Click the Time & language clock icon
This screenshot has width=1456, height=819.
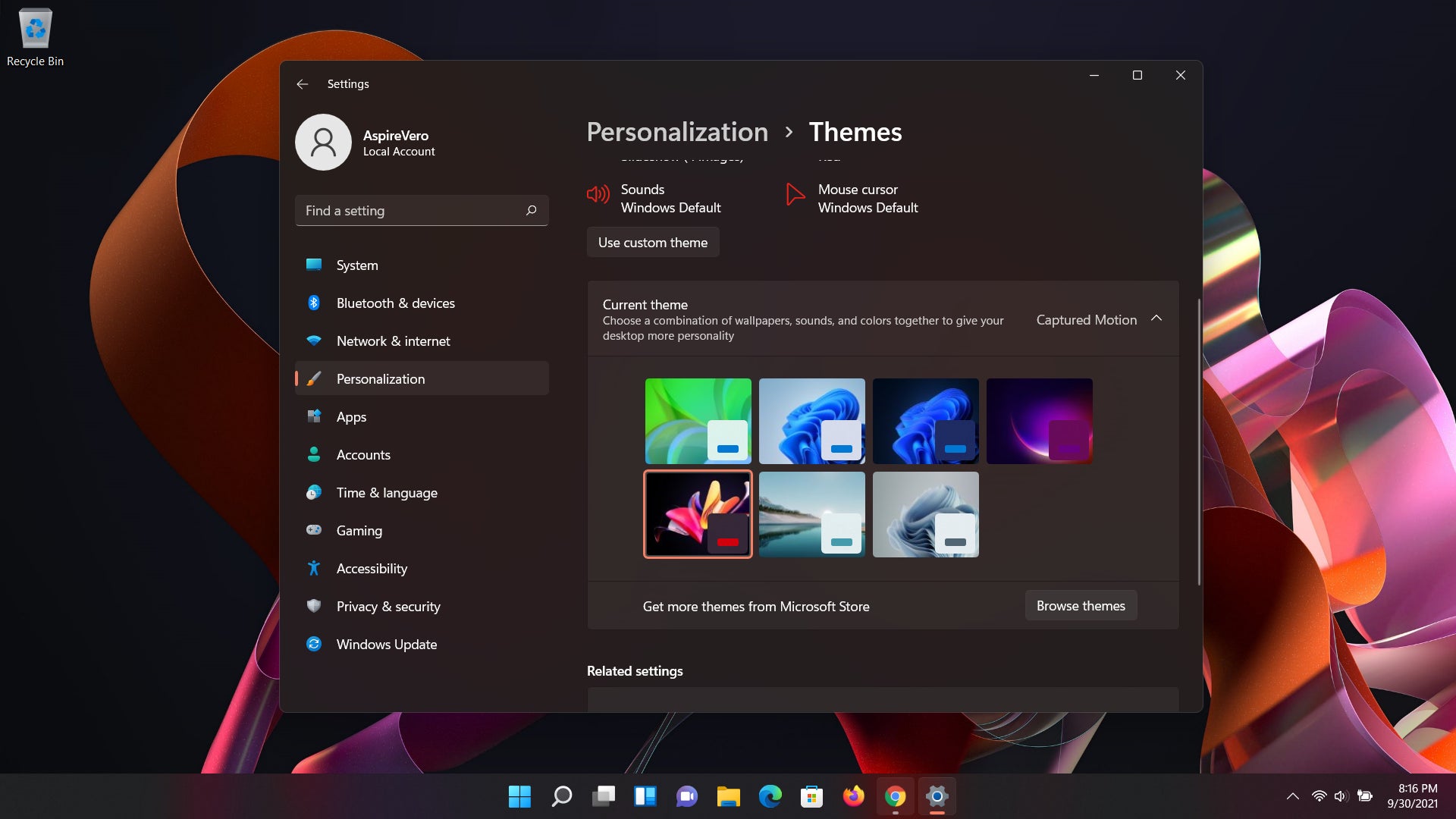[314, 492]
